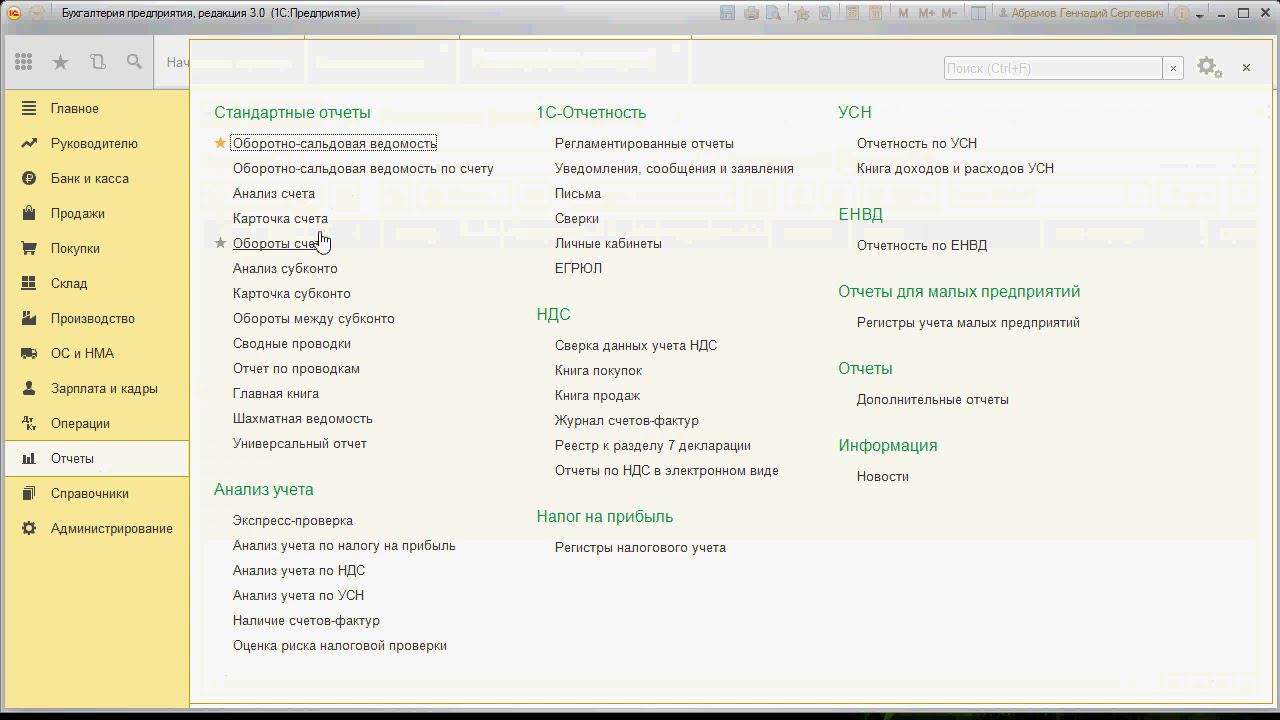Launch Экспресс-проверка
The width and height of the screenshot is (1280, 720).
292,520
